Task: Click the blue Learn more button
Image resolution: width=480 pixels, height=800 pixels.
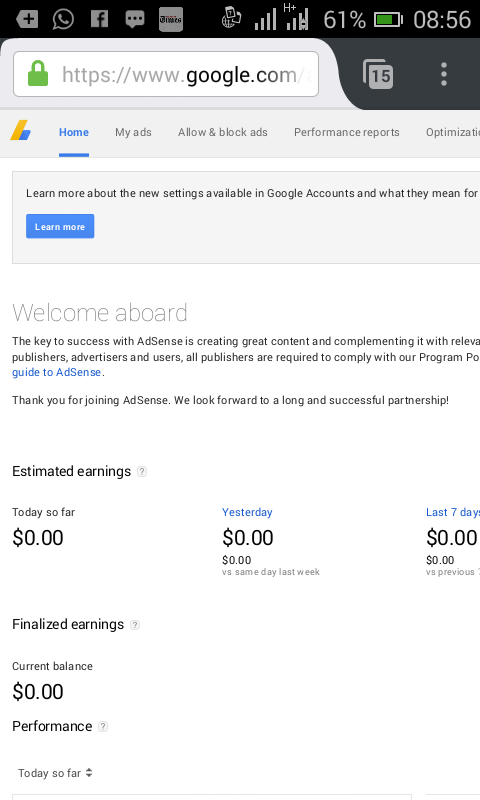Action: [x=60, y=226]
